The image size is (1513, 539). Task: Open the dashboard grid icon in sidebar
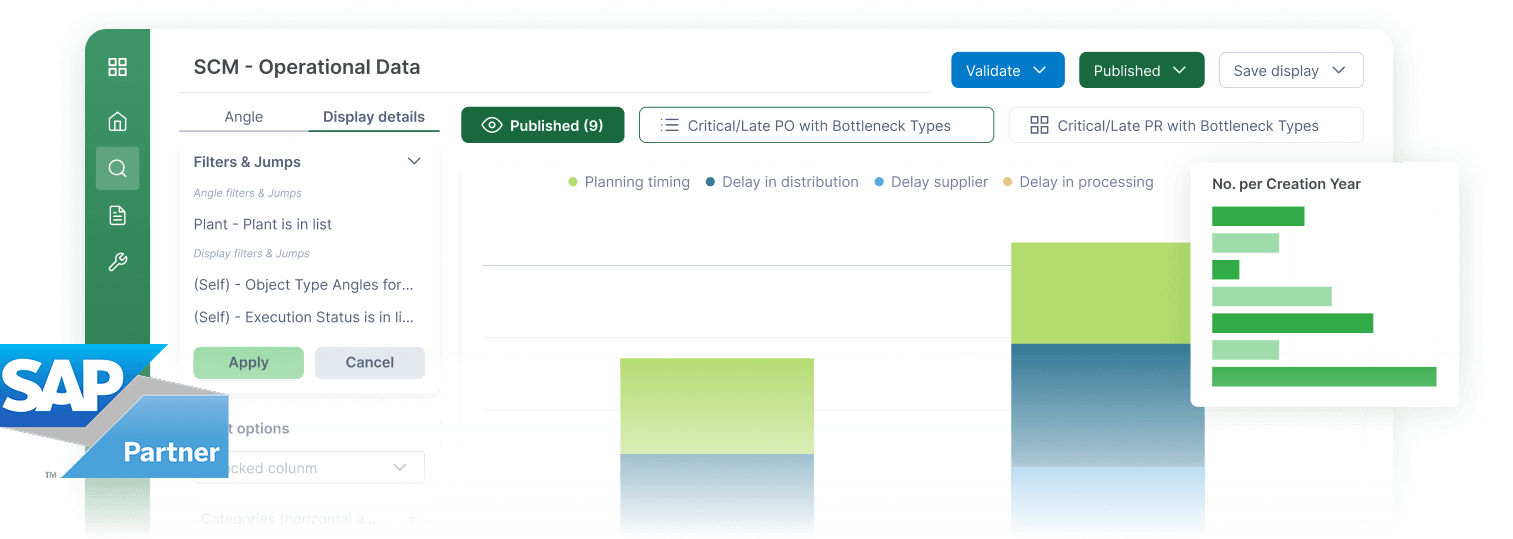[x=117, y=67]
